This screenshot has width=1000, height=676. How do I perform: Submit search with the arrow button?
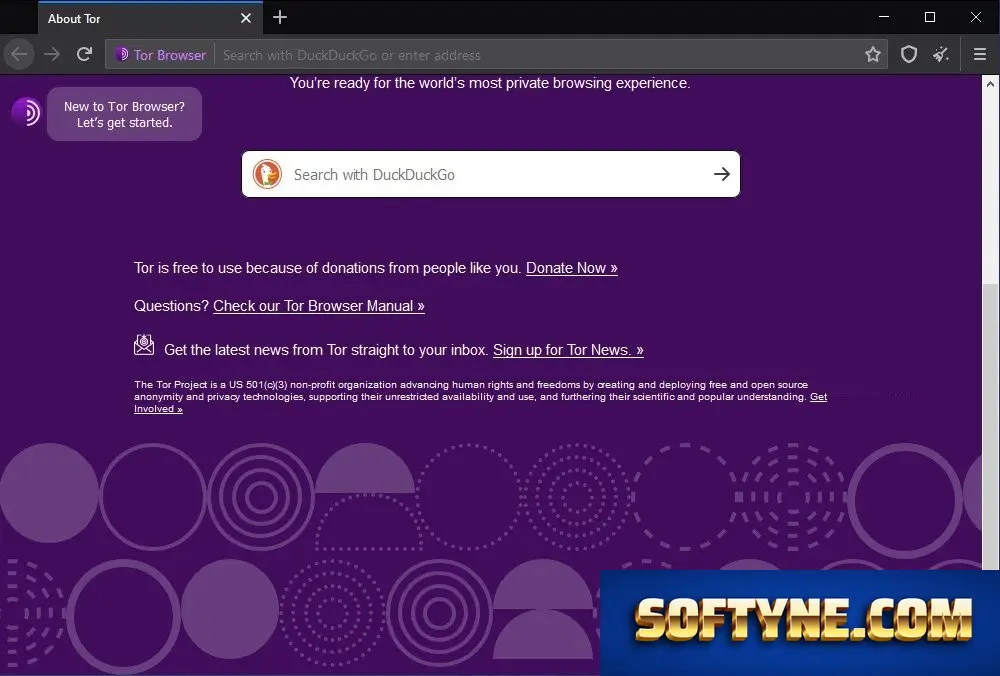point(721,174)
